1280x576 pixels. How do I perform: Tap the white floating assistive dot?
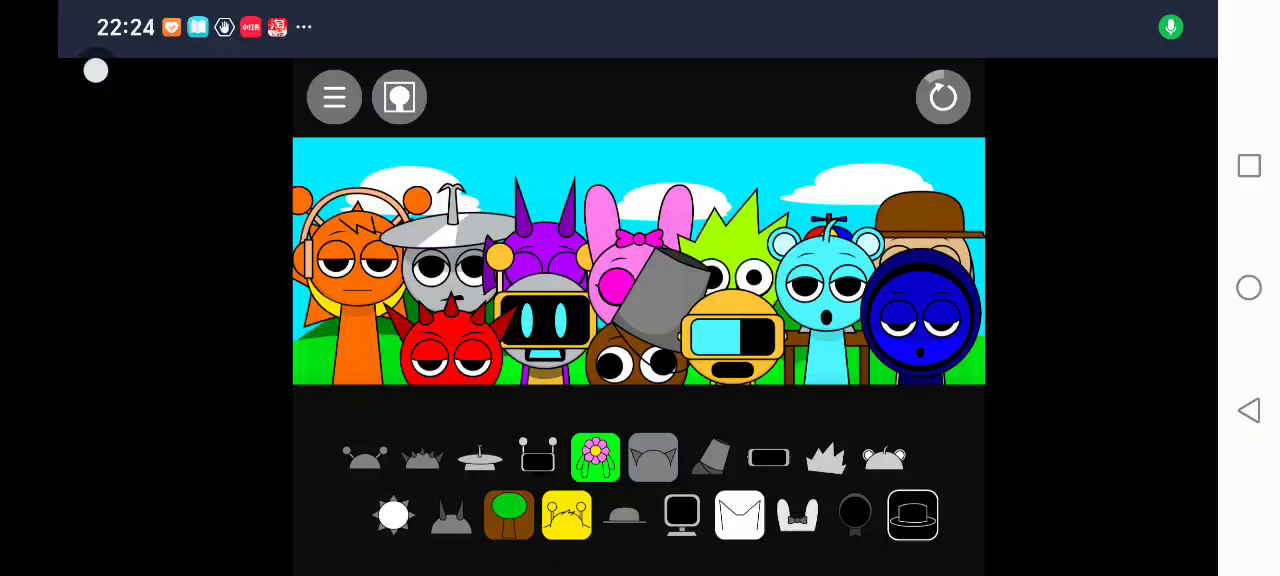(x=96, y=70)
